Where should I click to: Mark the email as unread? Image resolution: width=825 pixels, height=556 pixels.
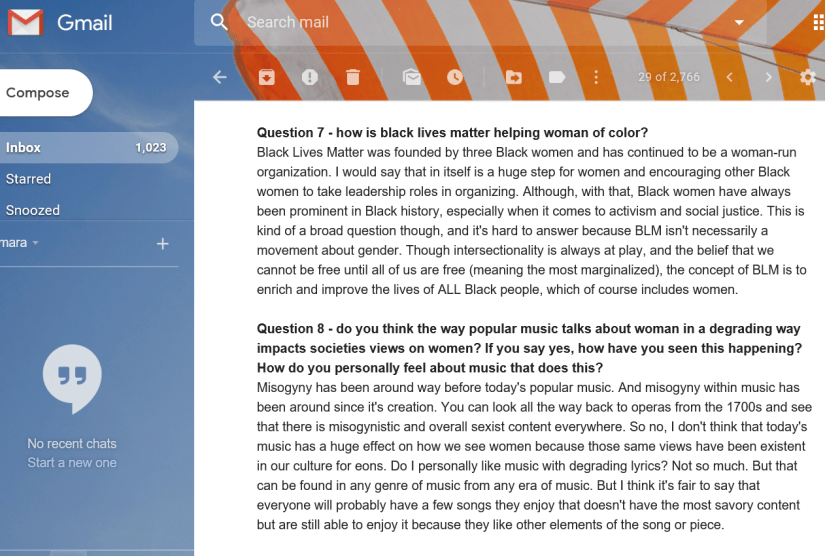point(412,77)
